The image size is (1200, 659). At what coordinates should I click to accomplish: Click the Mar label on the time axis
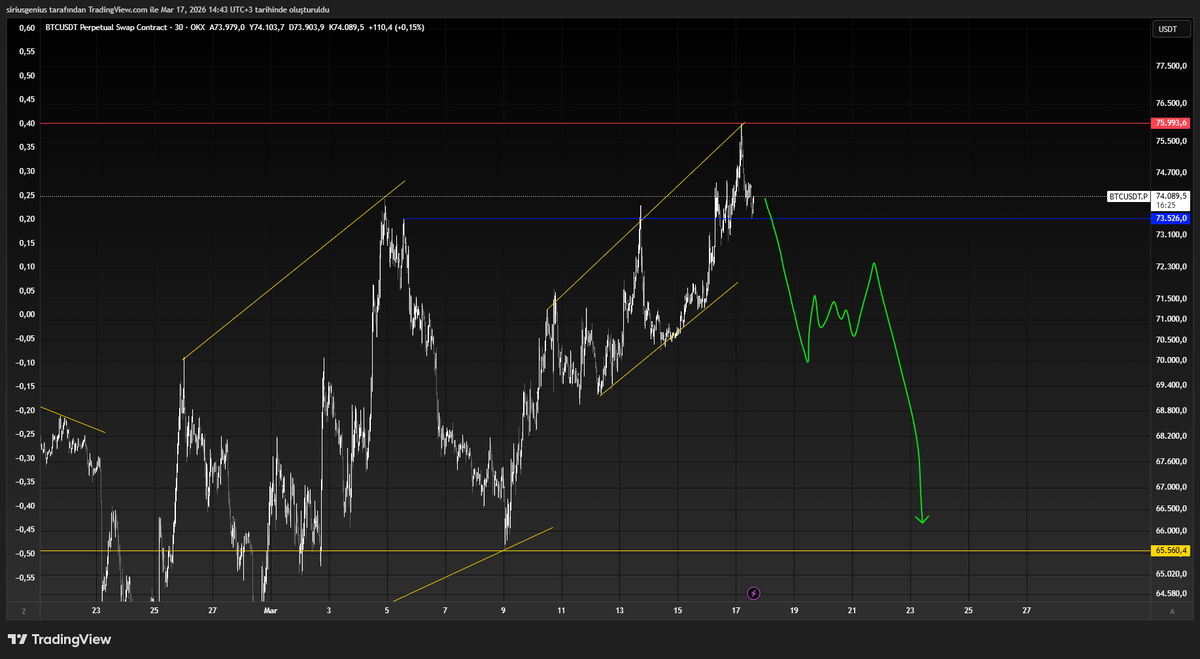click(x=270, y=609)
